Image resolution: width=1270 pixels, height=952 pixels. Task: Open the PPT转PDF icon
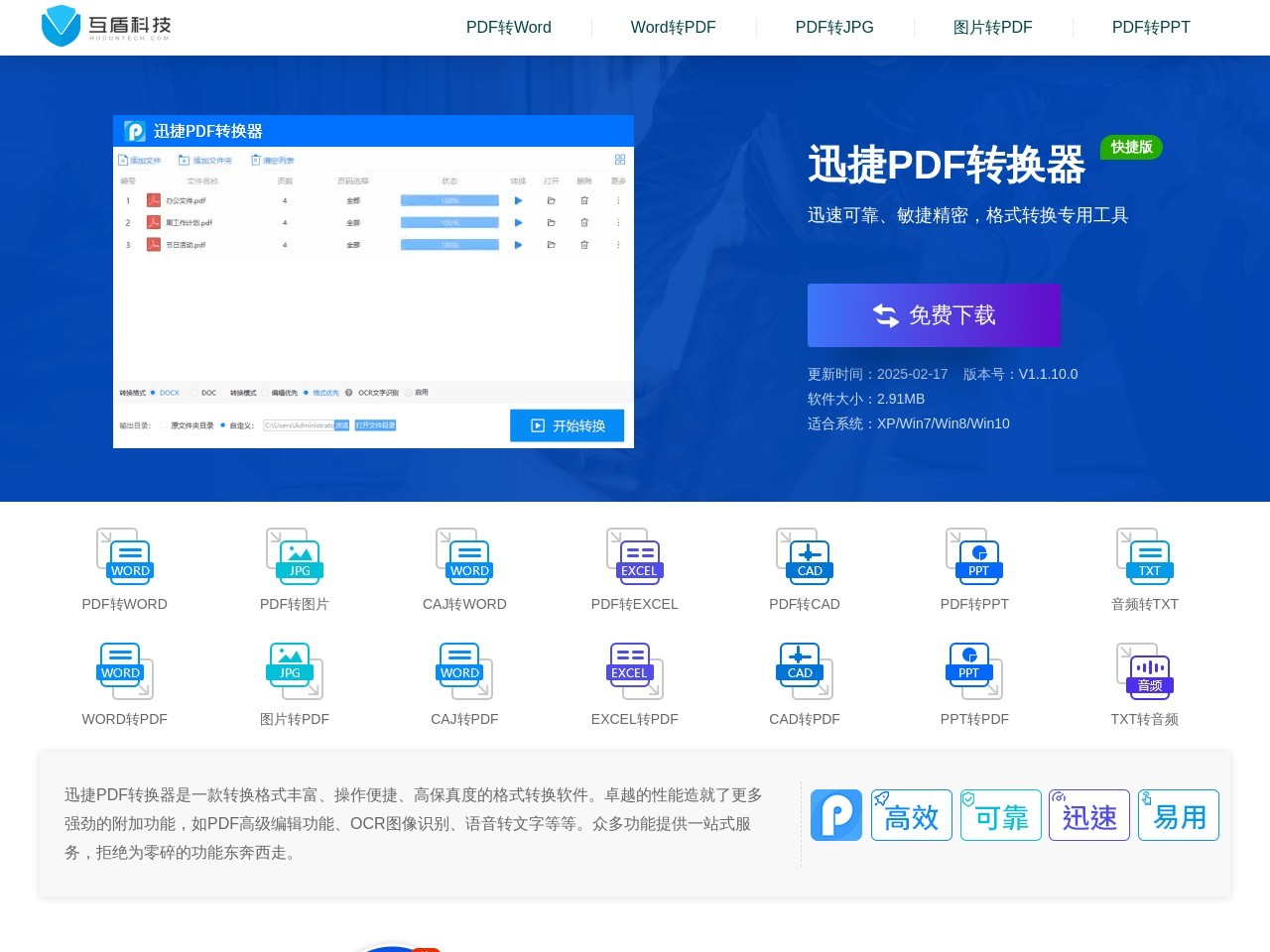point(974,670)
